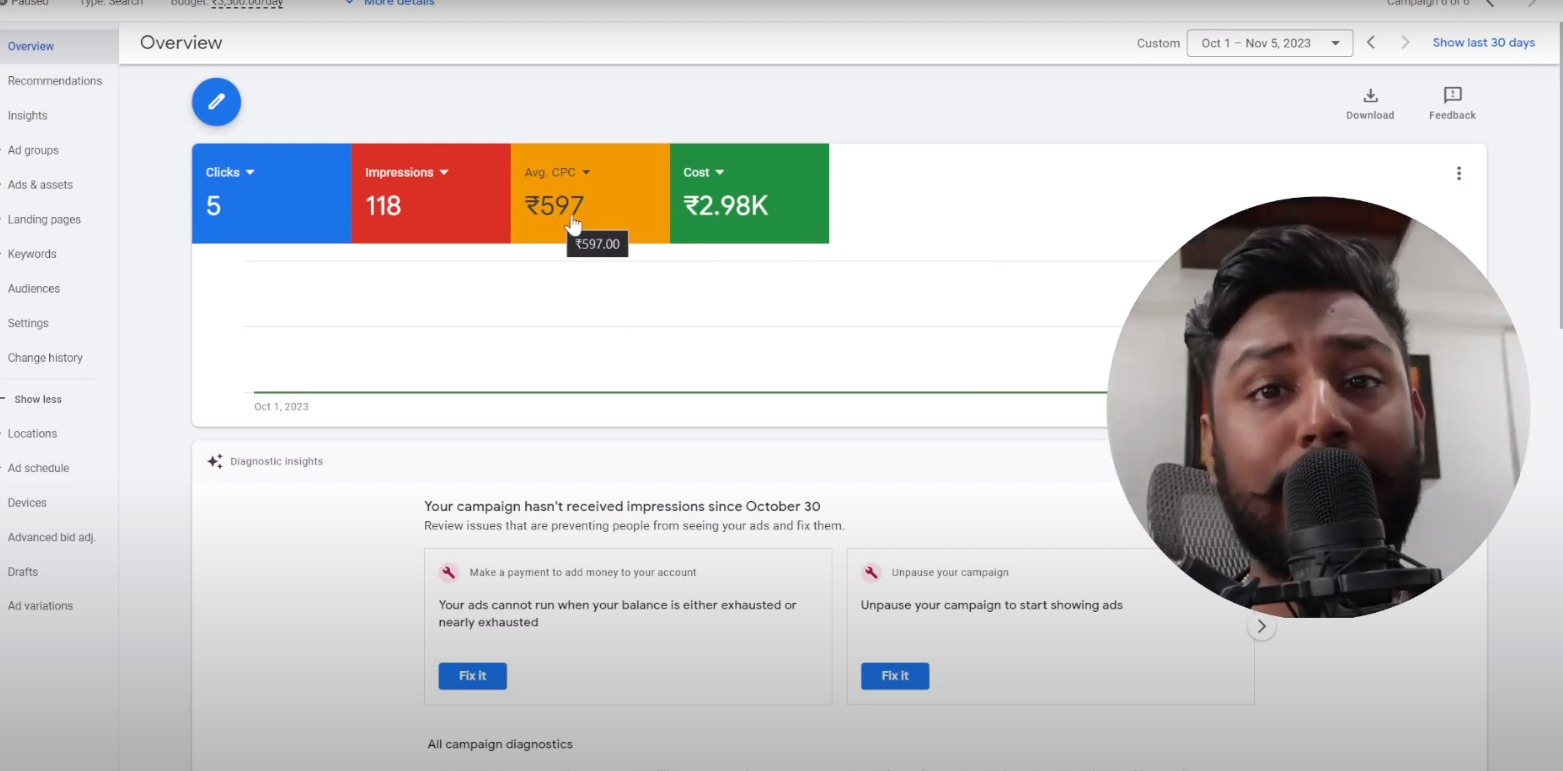Click 'Make a payment to add money' title

pyautogui.click(x=583, y=573)
